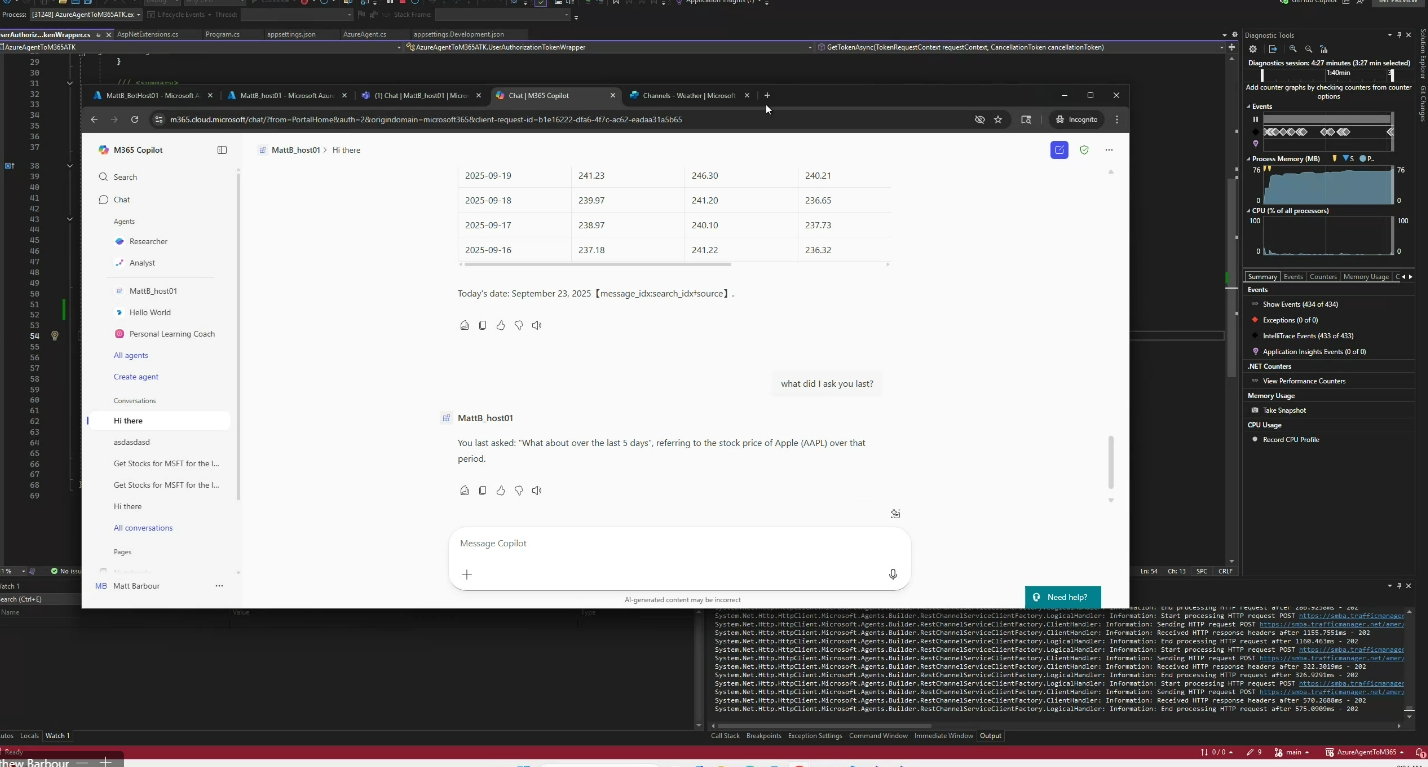Select the Events tab in Diagnostic Tools
This screenshot has height=767, width=1428.
coord(1293,277)
